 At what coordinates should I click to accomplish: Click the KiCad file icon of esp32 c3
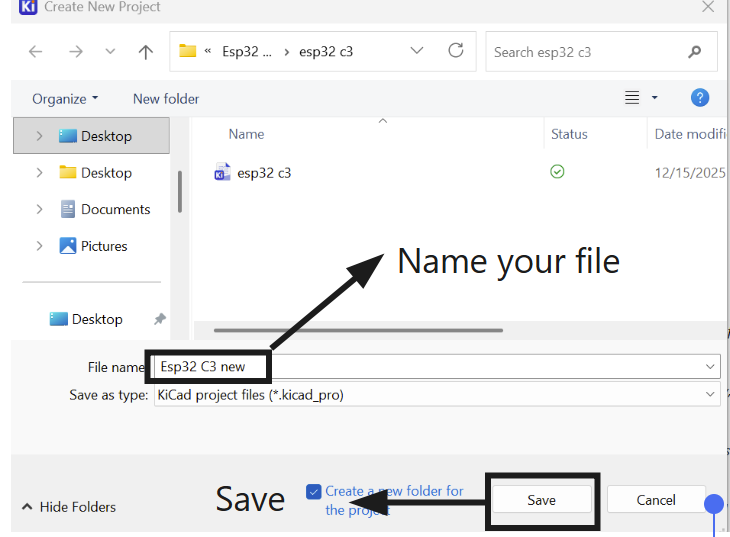click(223, 172)
